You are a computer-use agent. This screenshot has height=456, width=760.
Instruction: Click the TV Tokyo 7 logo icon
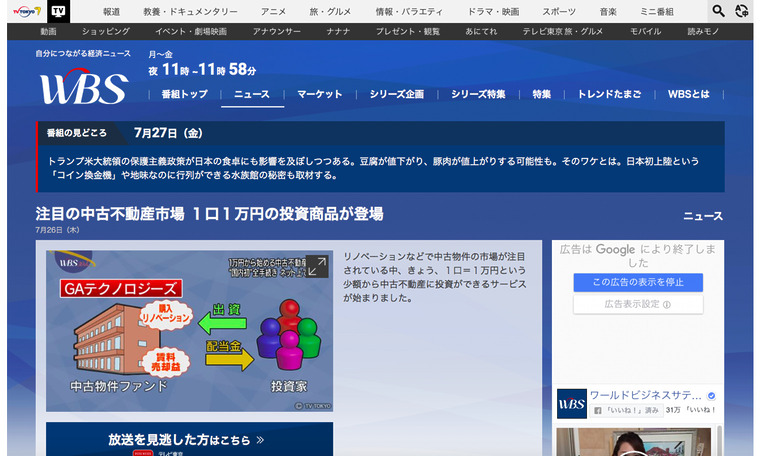coord(25,11)
